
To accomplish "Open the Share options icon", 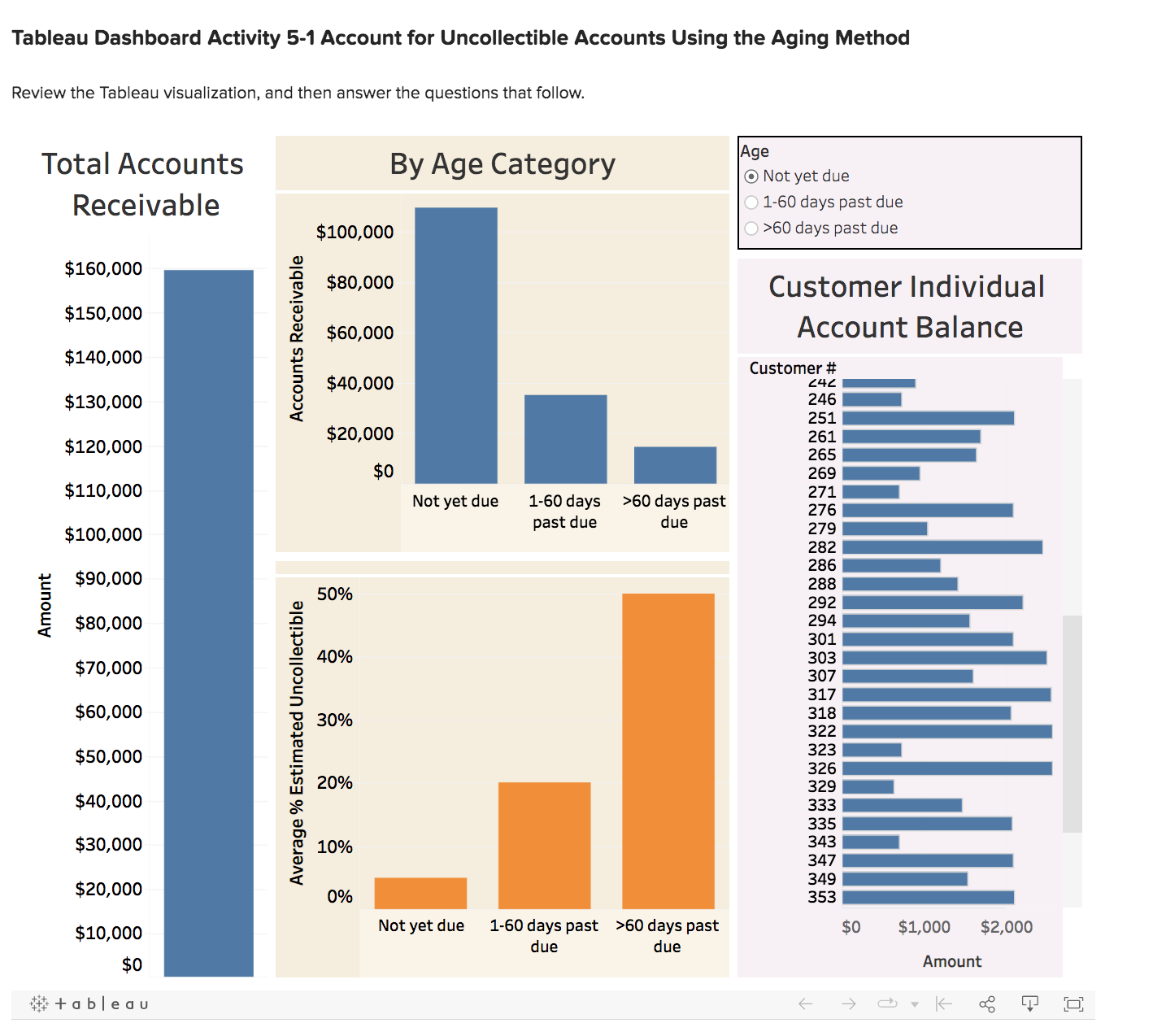I will 987,1003.
